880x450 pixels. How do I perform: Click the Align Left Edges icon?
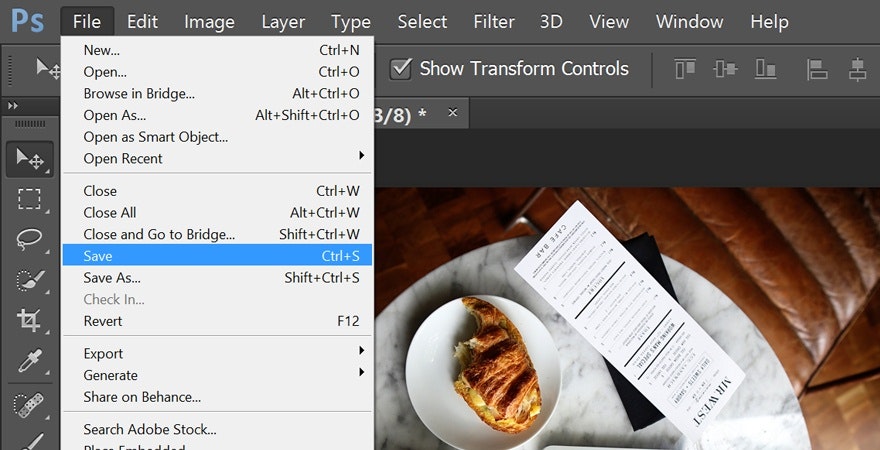tap(817, 69)
